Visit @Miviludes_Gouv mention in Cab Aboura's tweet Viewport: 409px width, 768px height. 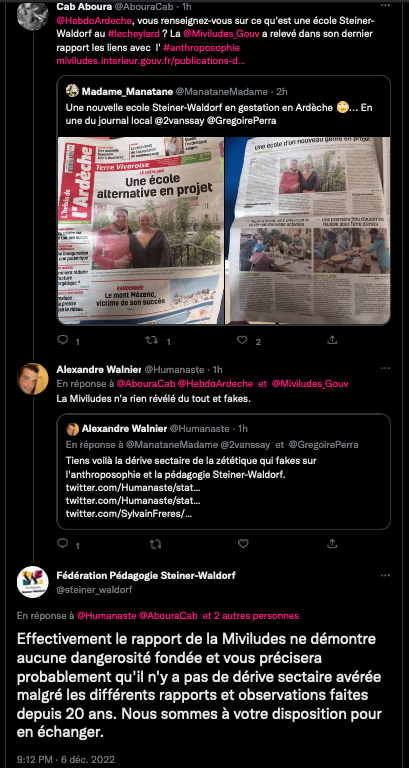pos(221,35)
